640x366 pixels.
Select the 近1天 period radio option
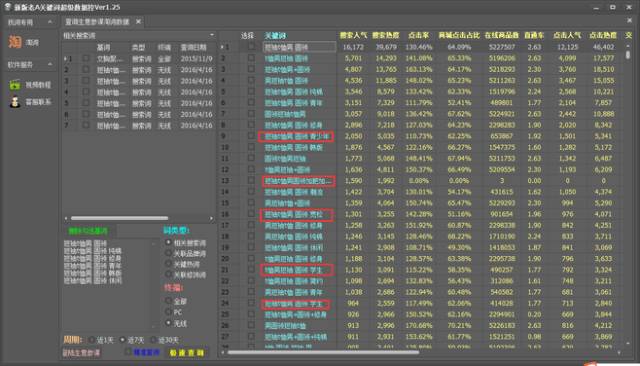click(92, 340)
